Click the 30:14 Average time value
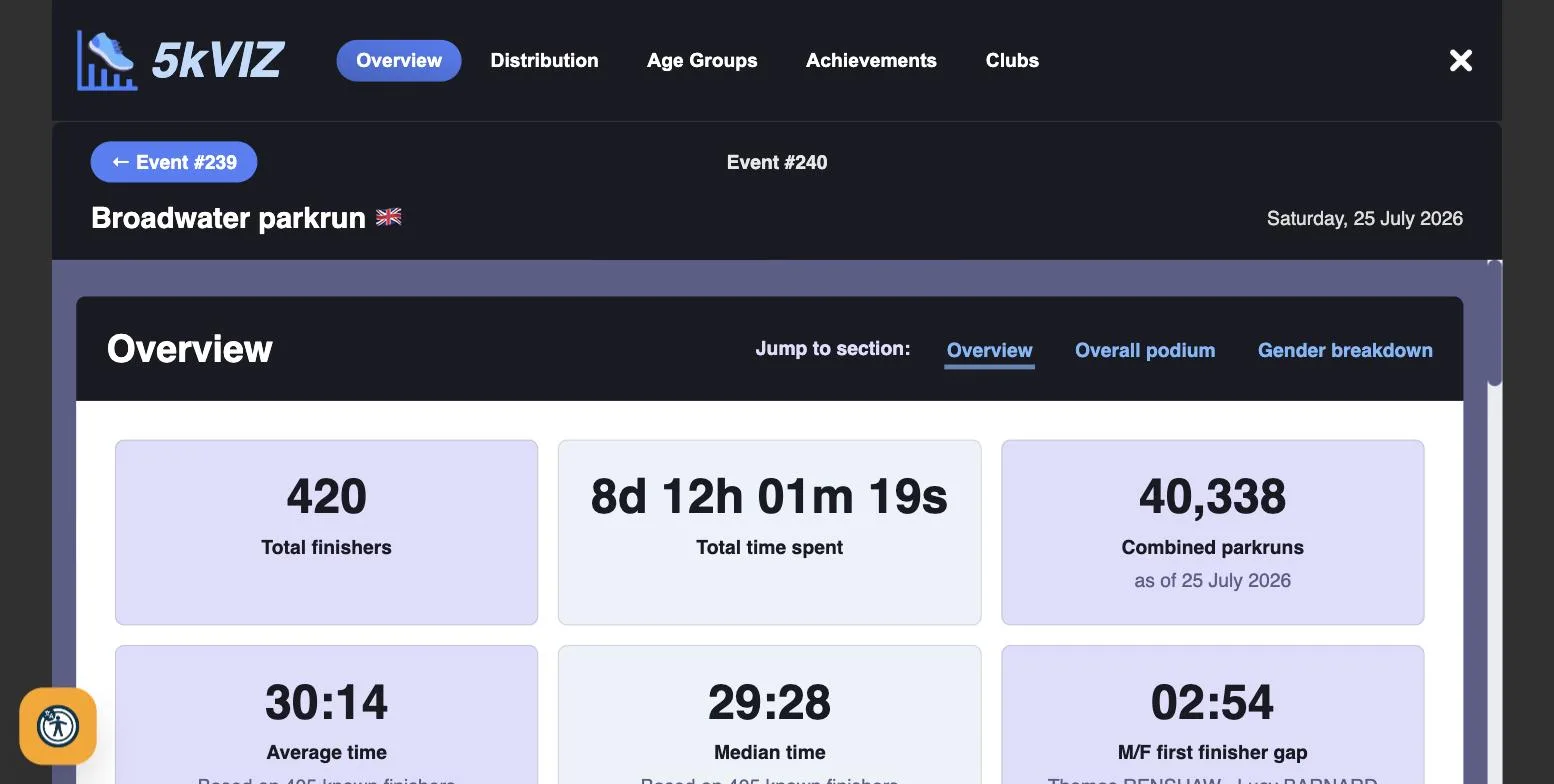Image resolution: width=1554 pixels, height=784 pixels. 326,702
